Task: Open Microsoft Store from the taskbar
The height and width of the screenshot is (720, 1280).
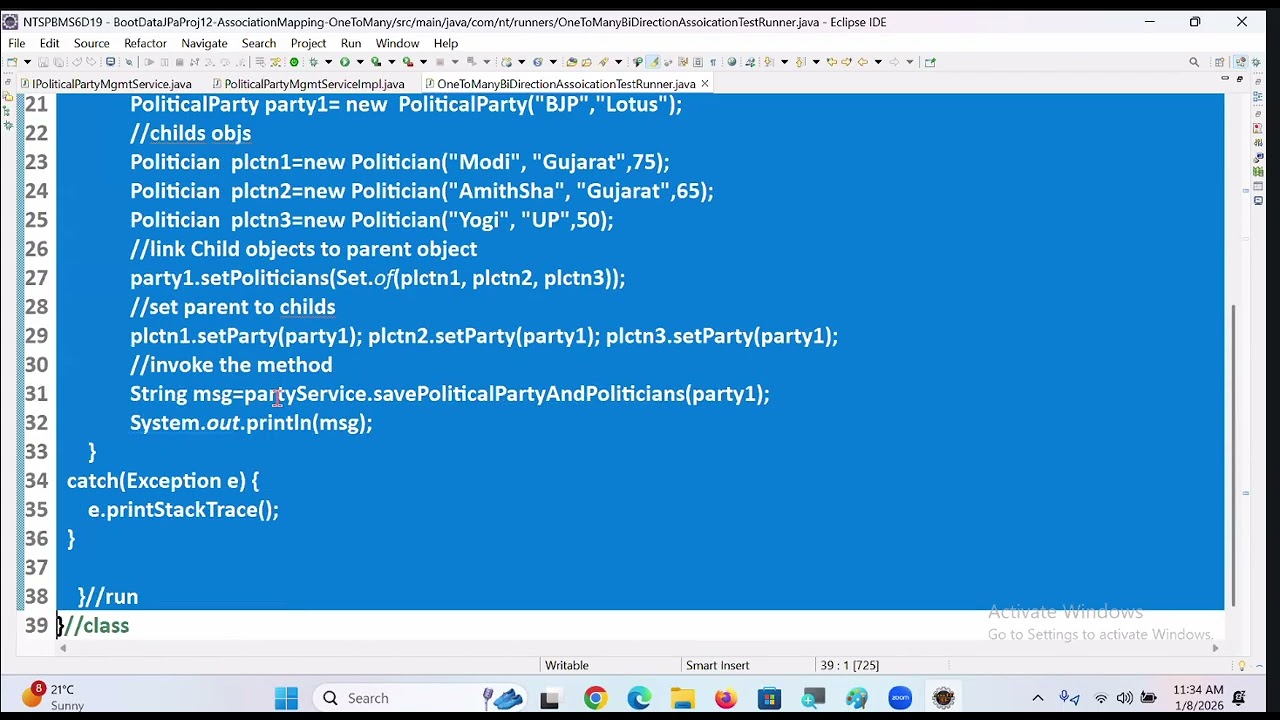Action: [x=769, y=698]
